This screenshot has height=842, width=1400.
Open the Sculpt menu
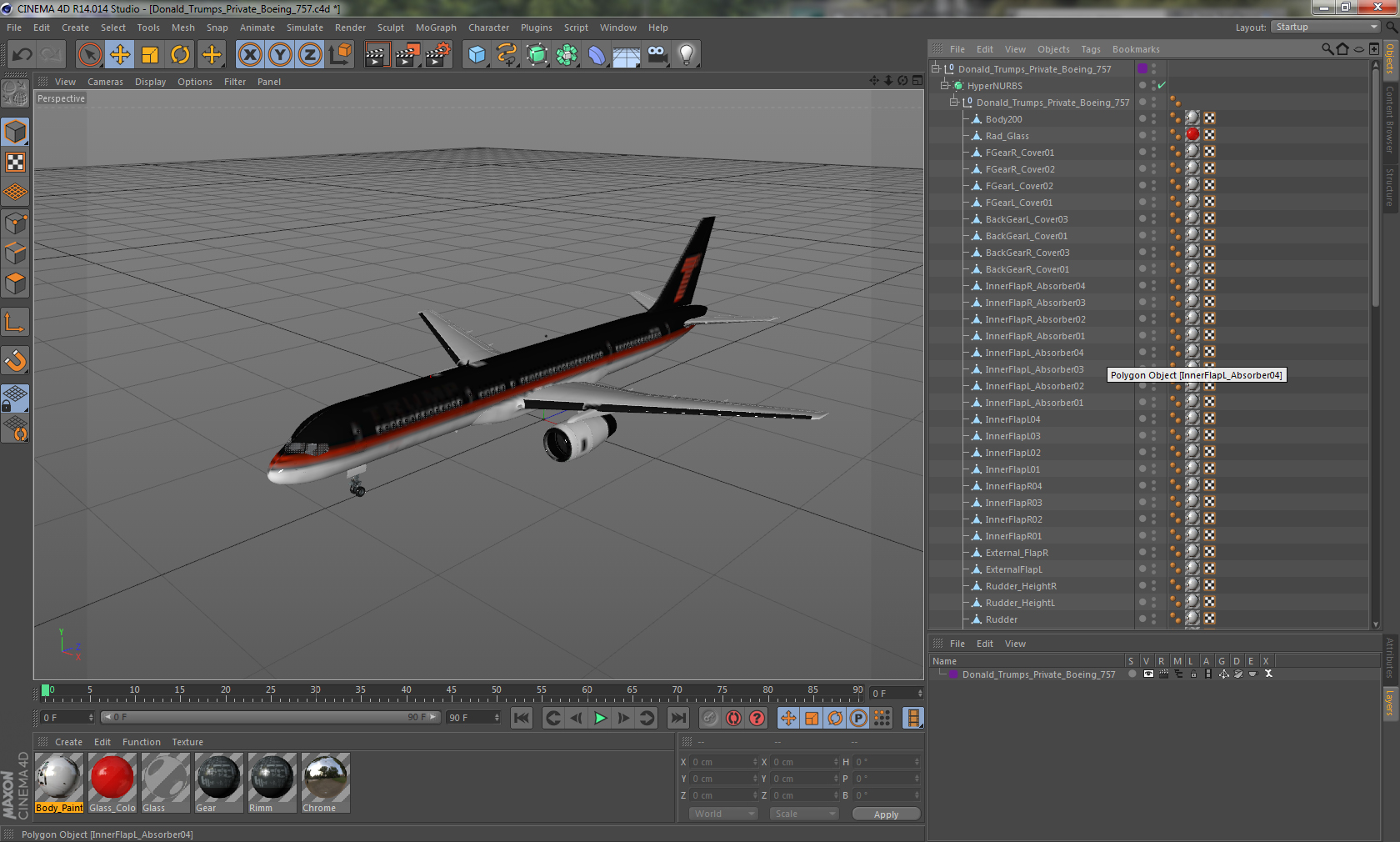[390, 28]
